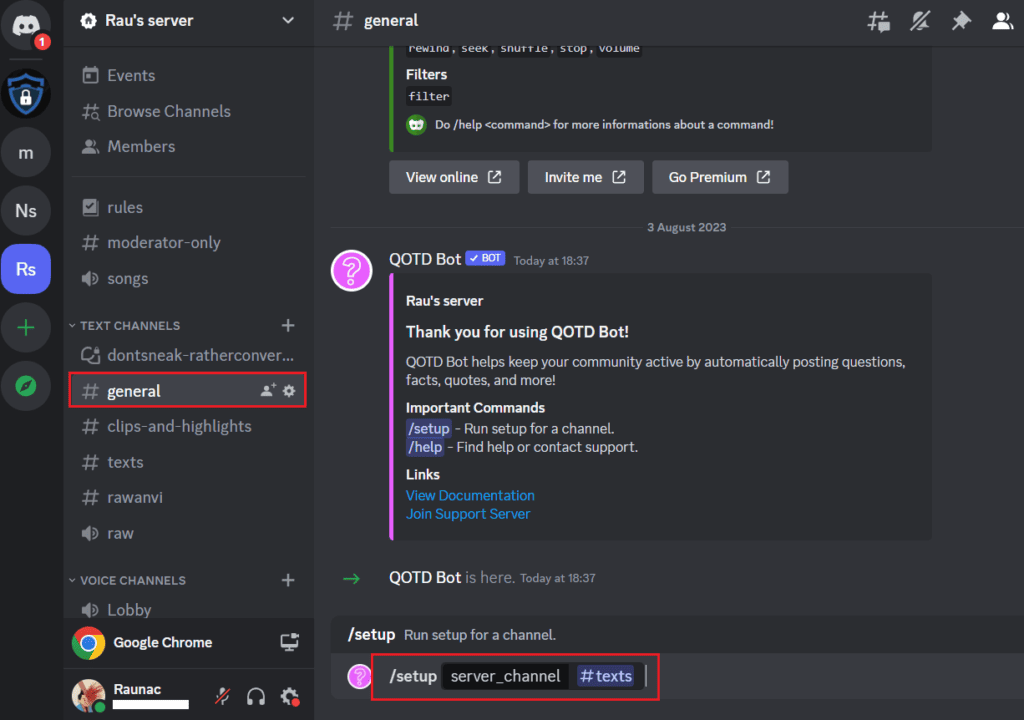Show the Member List
Image resolution: width=1024 pixels, height=720 pixels.
pyautogui.click(x=1003, y=20)
